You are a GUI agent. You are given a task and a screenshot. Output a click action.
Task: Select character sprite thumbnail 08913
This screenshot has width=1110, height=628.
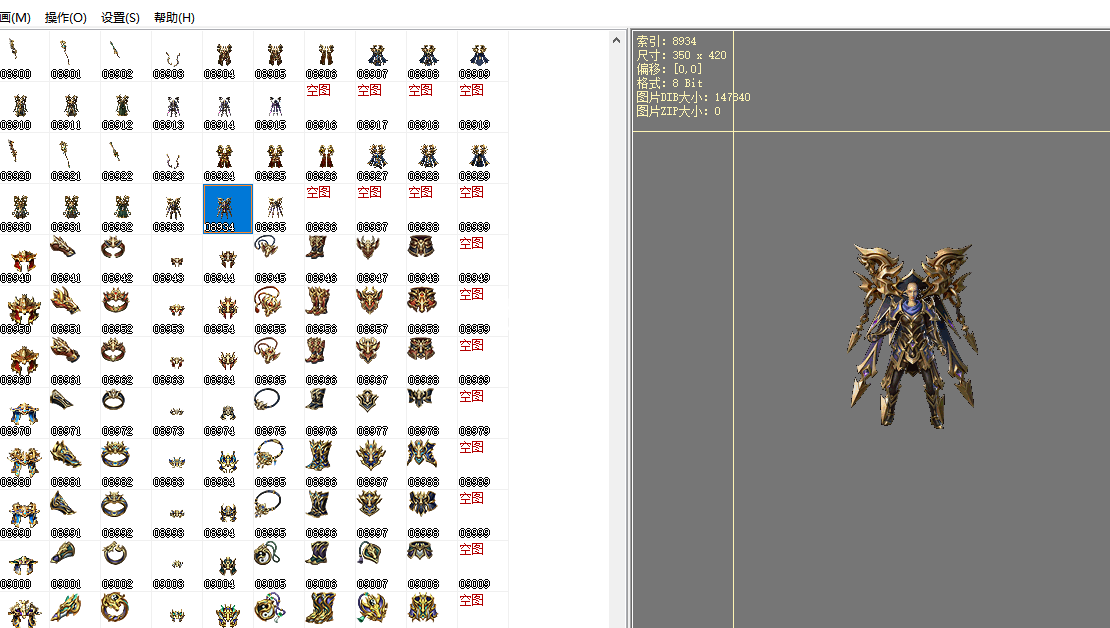168,106
